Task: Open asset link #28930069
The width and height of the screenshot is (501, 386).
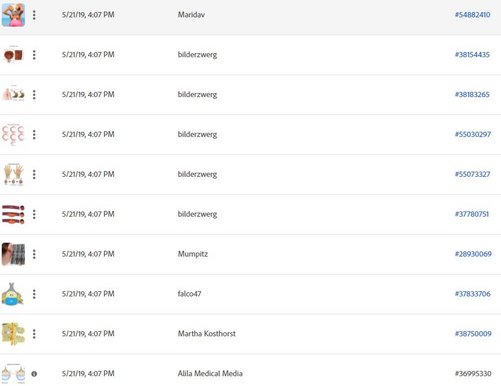Action: click(473, 254)
